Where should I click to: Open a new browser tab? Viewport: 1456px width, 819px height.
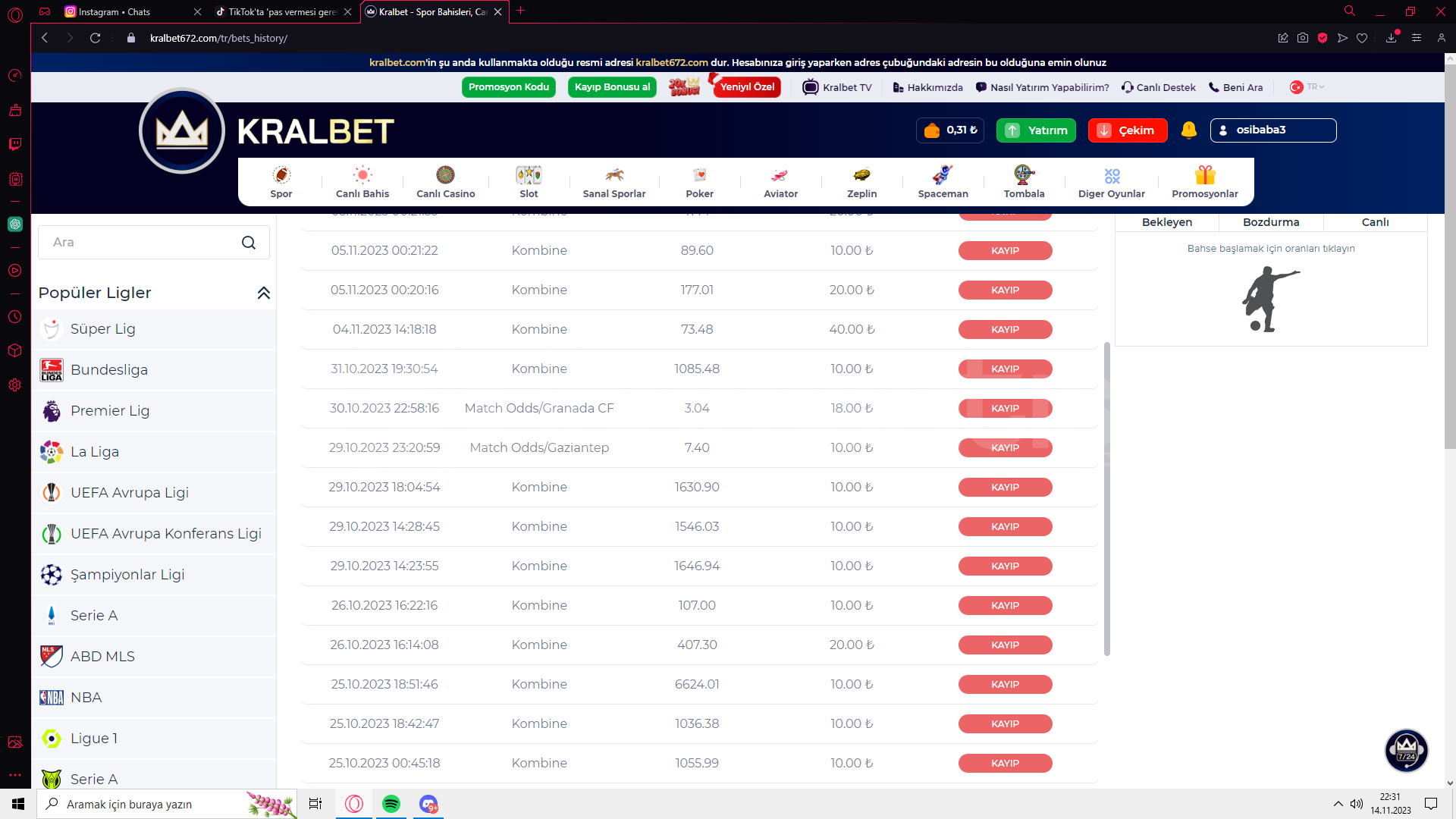click(521, 11)
